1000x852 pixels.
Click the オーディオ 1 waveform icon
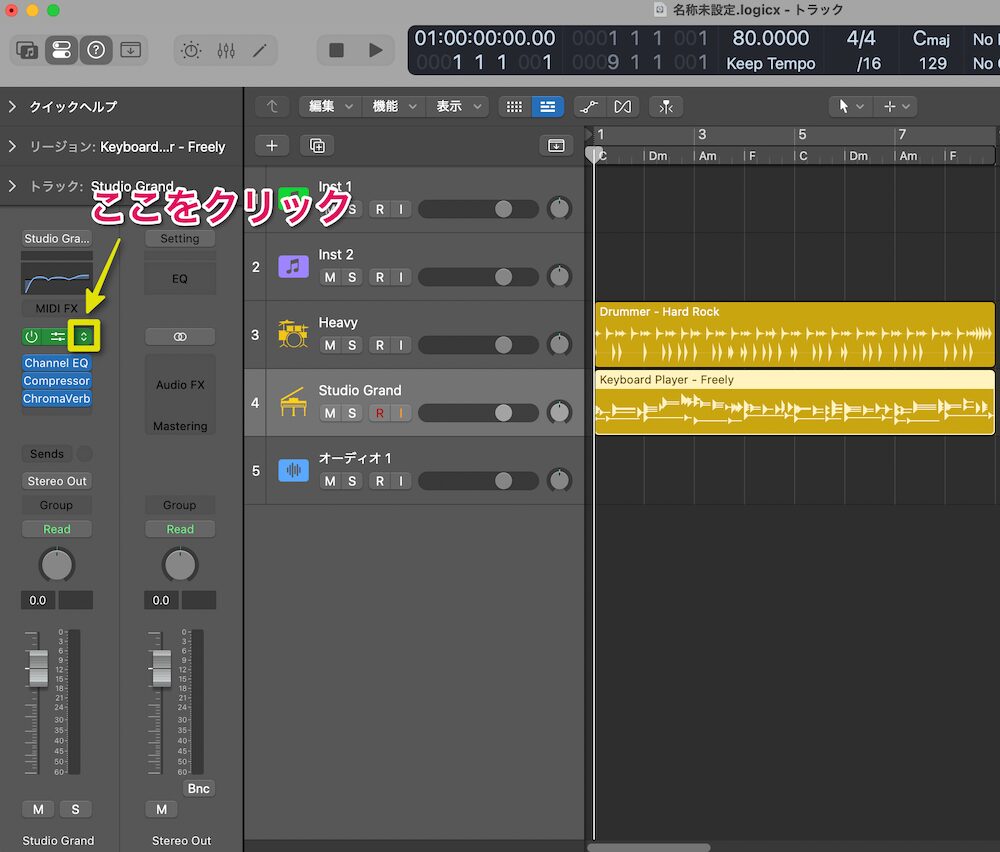click(293, 470)
